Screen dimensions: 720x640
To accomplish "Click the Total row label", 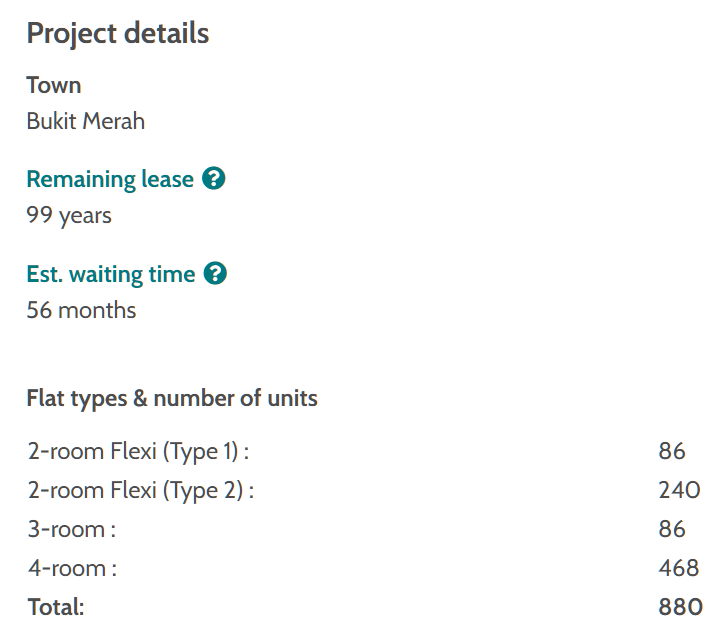I will click(x=56, y=606).
